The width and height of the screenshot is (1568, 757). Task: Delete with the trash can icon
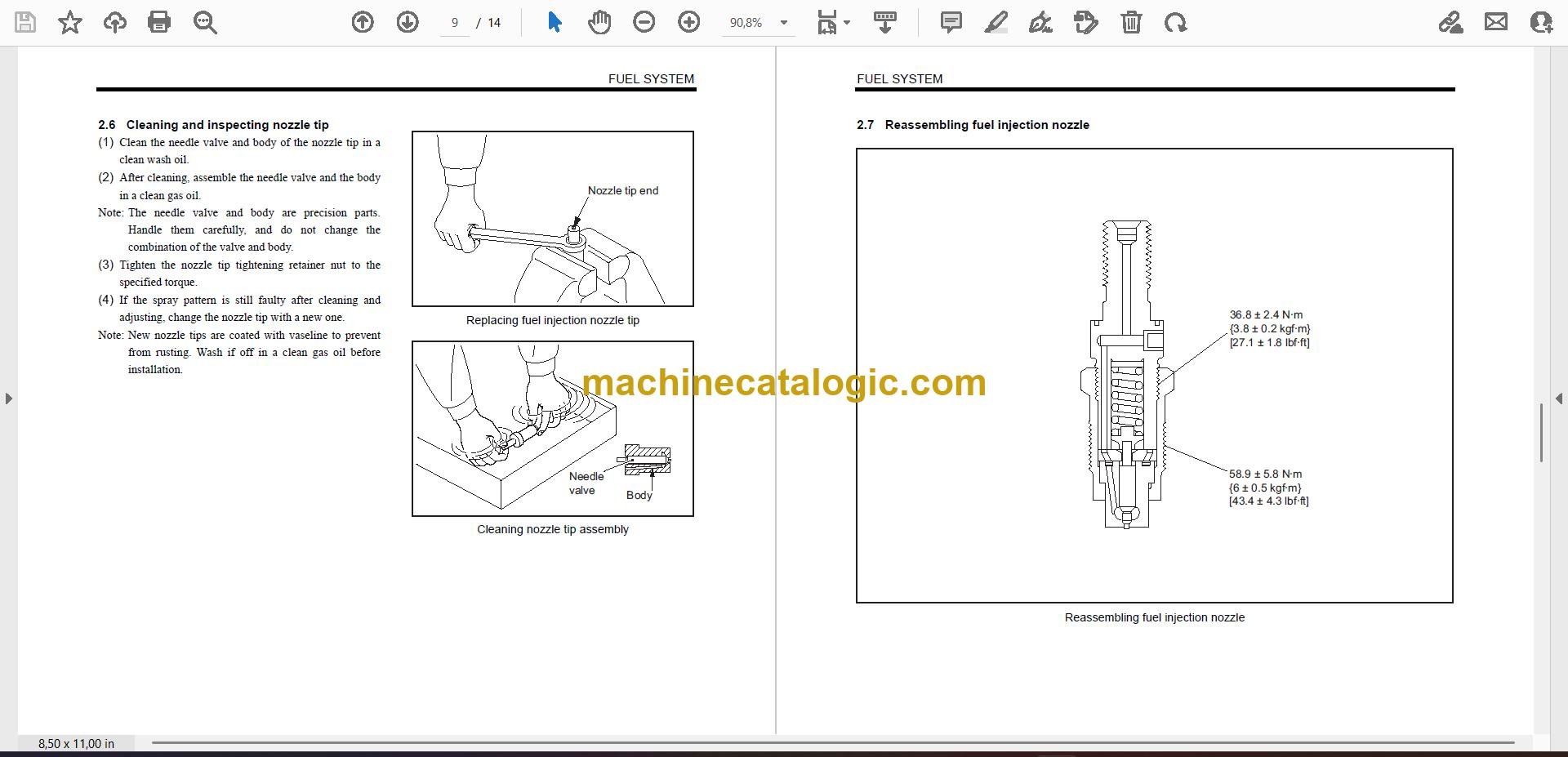1131,22
